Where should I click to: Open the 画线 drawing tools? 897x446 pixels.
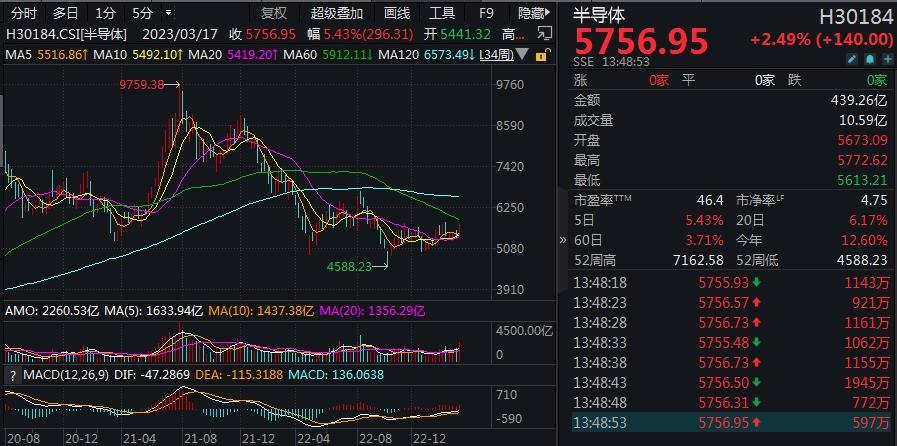(x=397, y=13)
